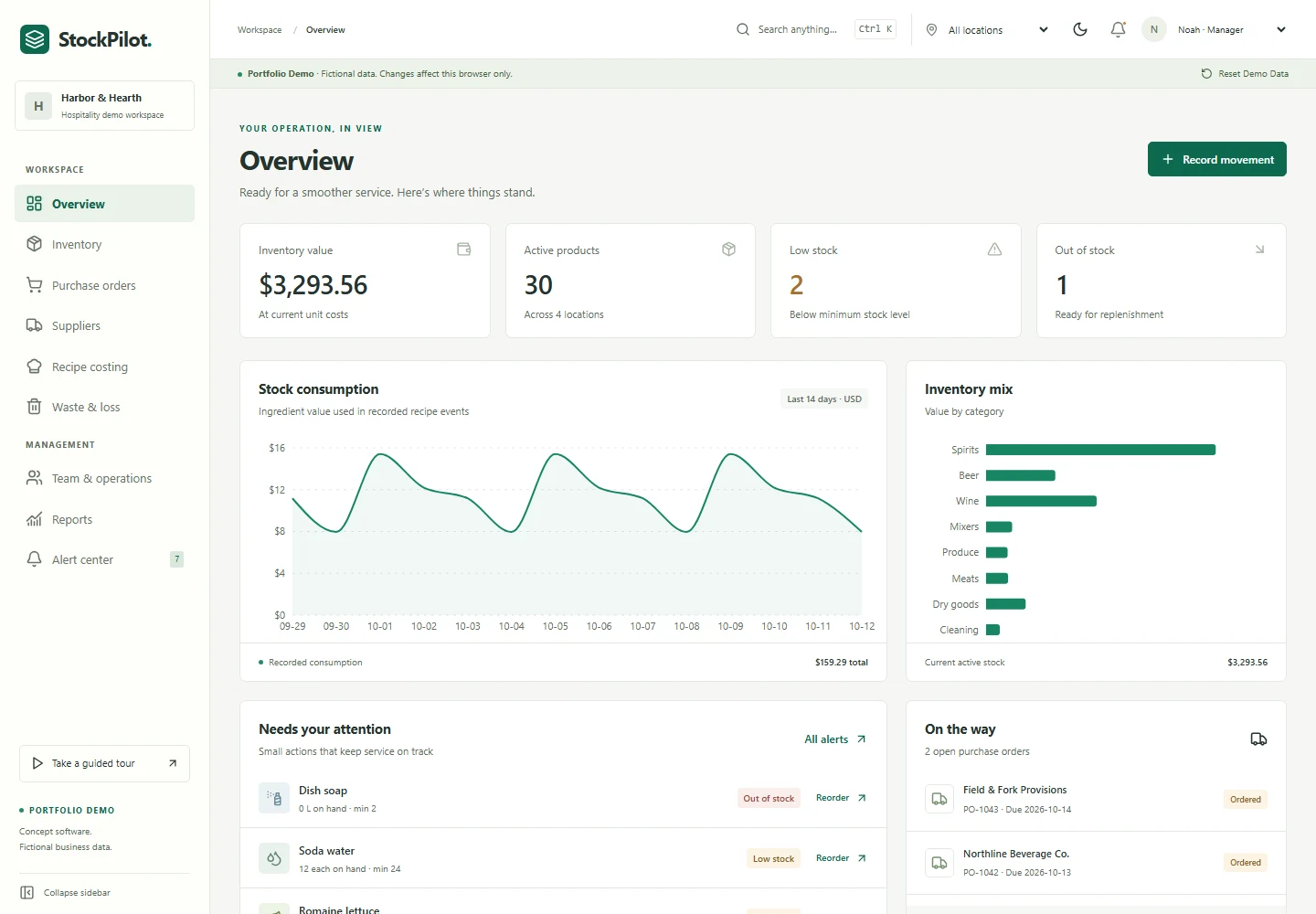Click Reset Demo Data

1245,74
